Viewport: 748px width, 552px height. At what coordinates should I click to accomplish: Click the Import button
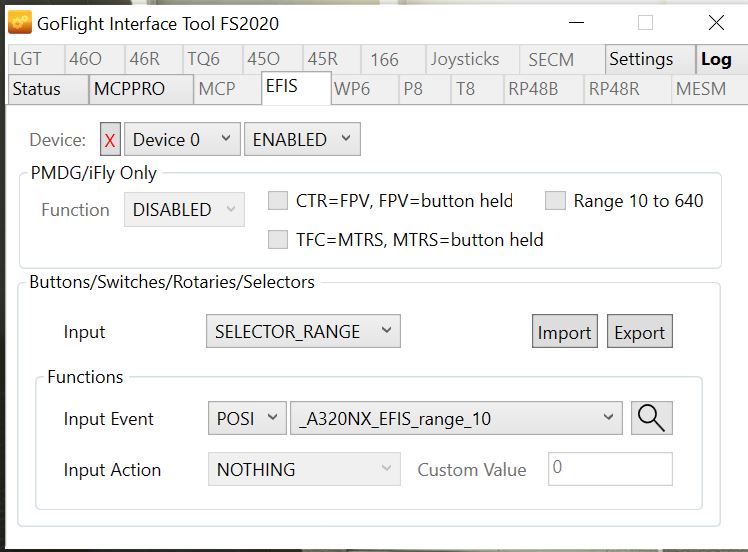564,332
